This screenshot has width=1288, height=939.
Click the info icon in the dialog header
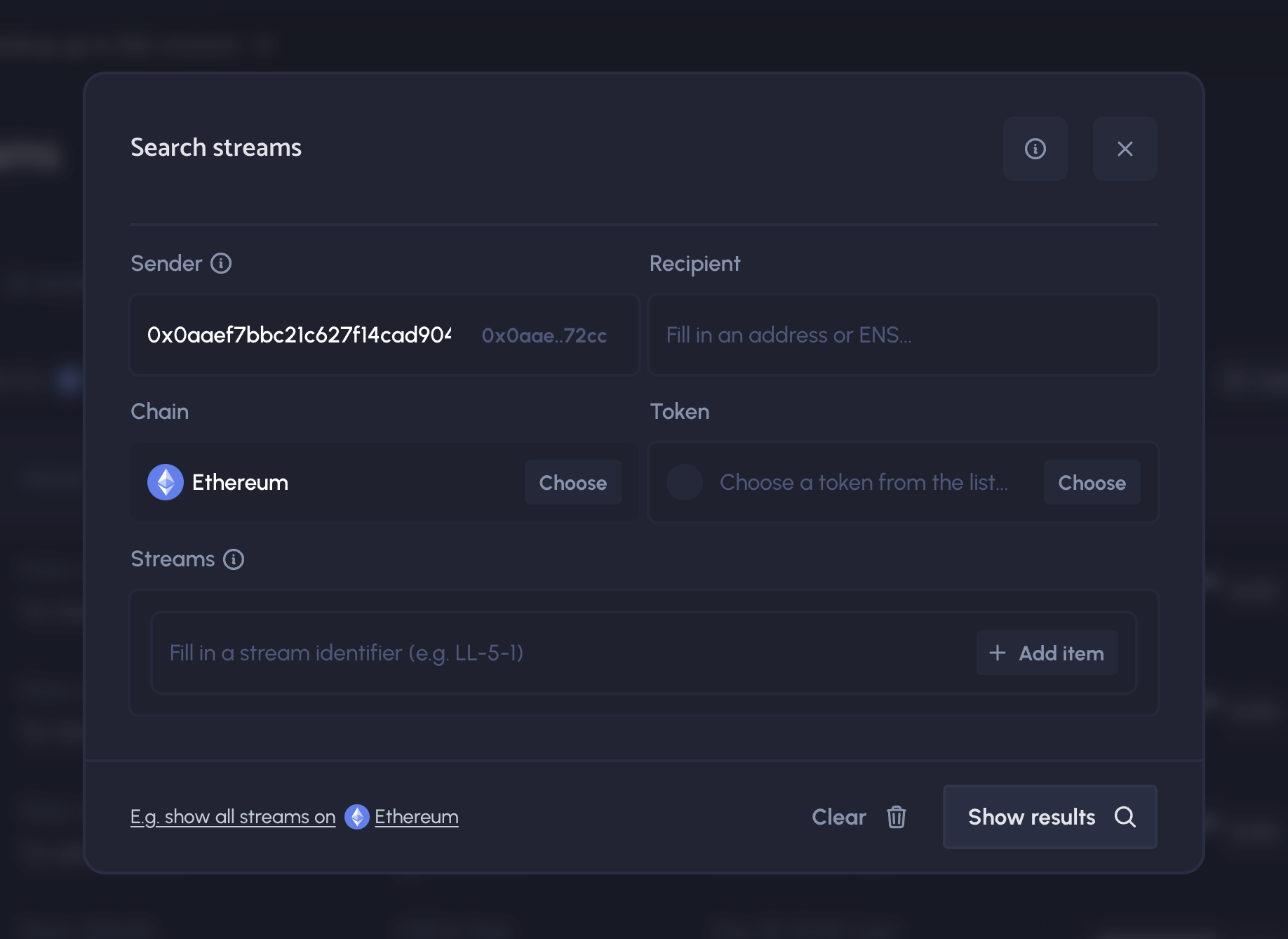(x=1035, y=149)
